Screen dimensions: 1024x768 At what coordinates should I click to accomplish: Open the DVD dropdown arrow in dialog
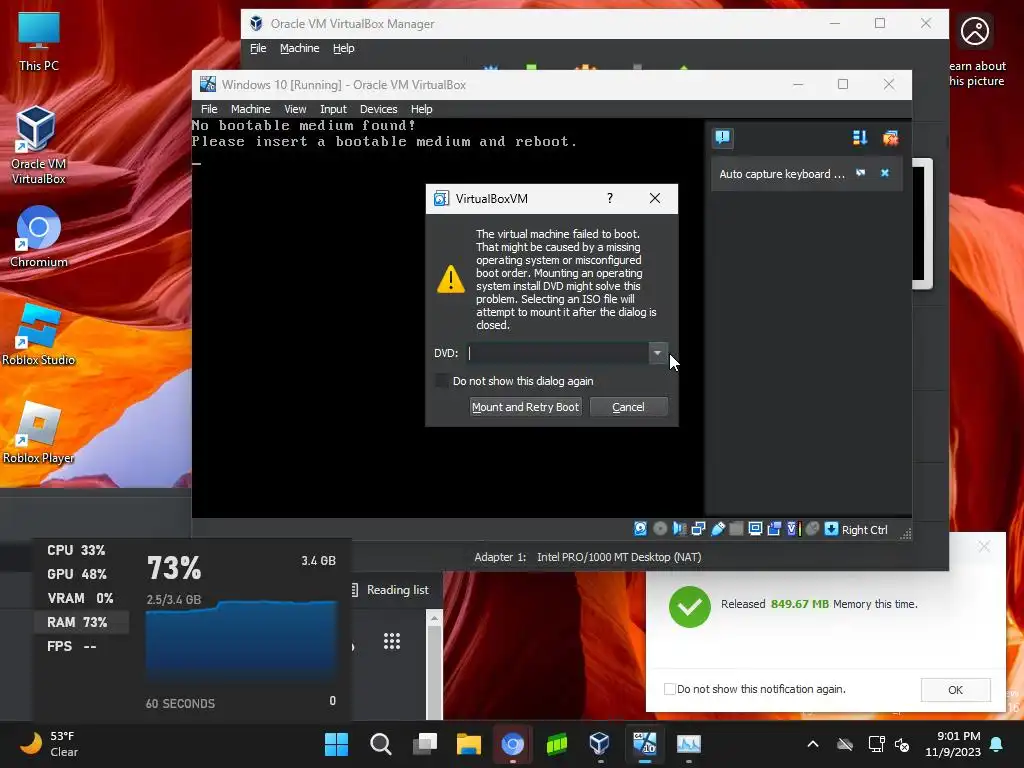pos(658,353)
